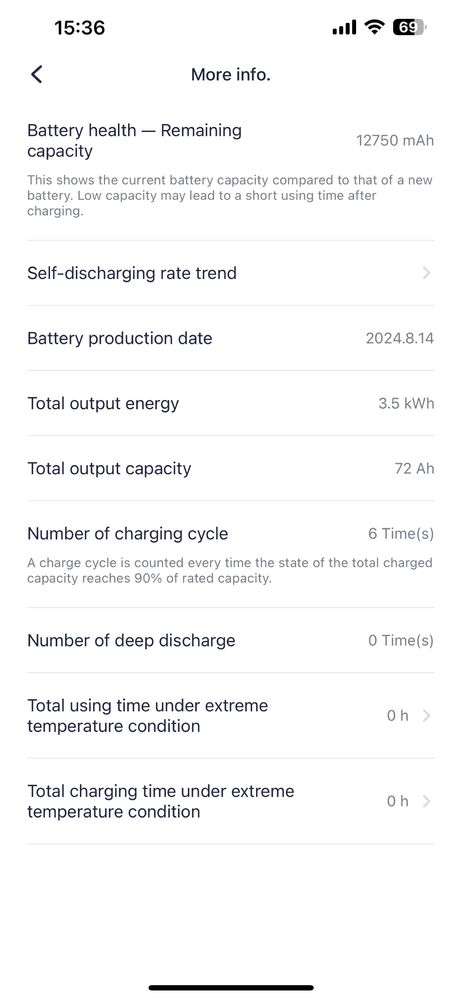Expand extreme temperature charging time chevron
Screen dimensions: 462x999
tap(426, 801)
